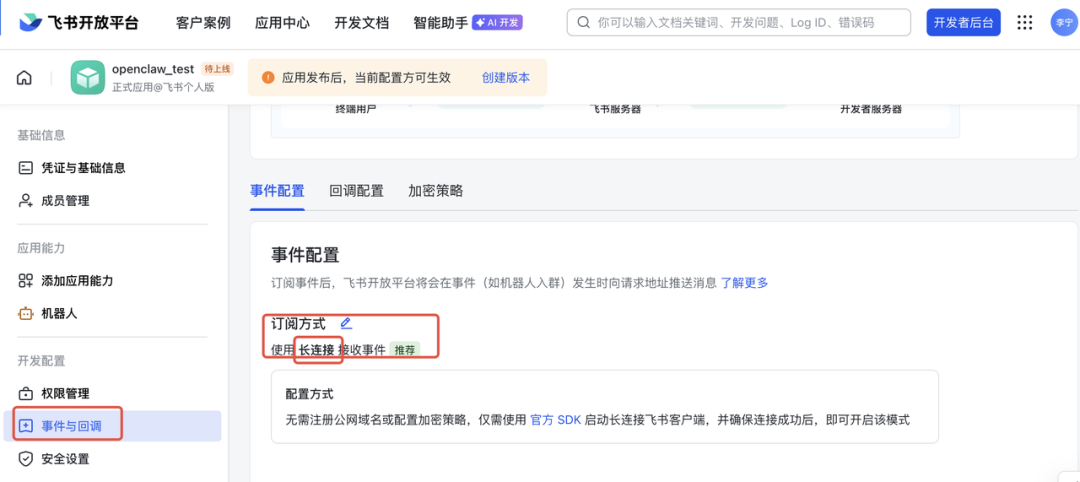This screenshot has width=1080, height=482.
Task: Click the robot icon for 机器人
Action: (x=26, y=313)
